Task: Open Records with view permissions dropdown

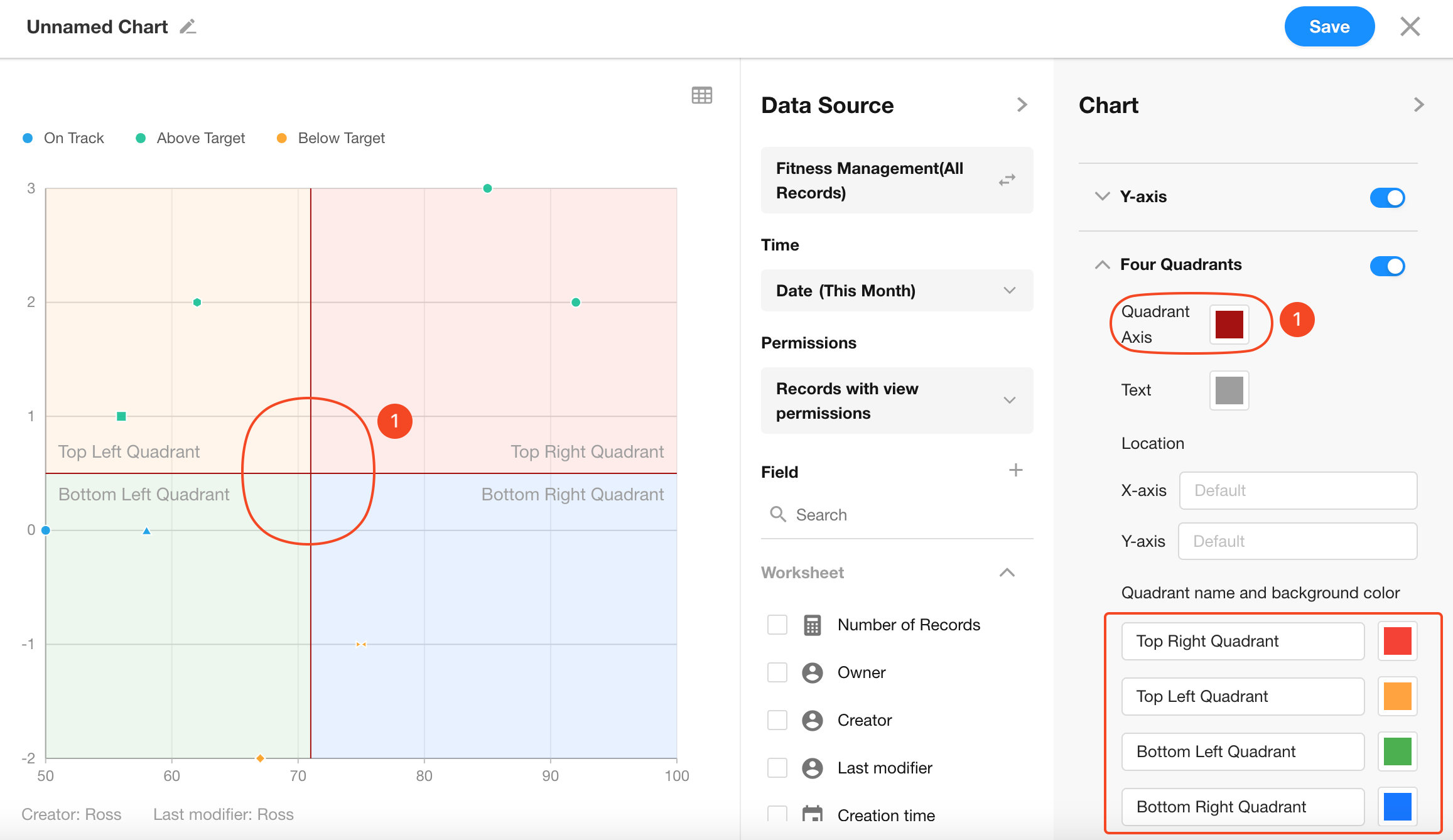Action: pos(897,401)
